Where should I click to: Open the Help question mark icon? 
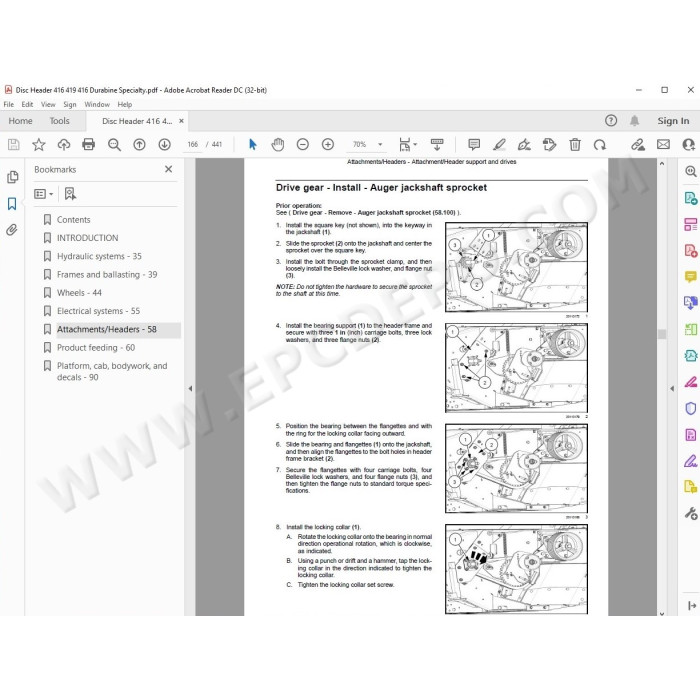[x=611, y=121]
